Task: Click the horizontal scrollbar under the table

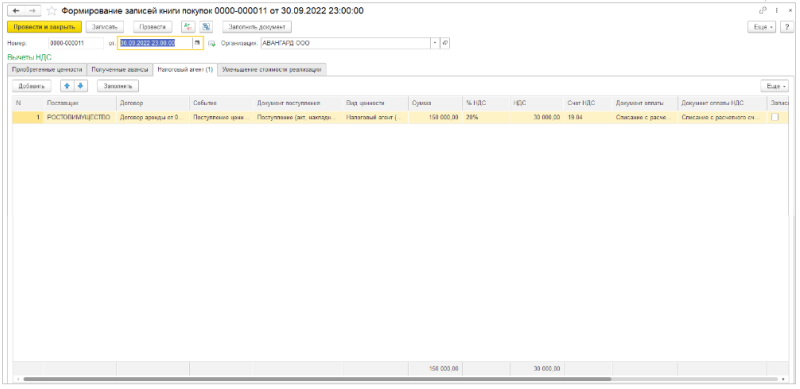Action: coord(316,379)
